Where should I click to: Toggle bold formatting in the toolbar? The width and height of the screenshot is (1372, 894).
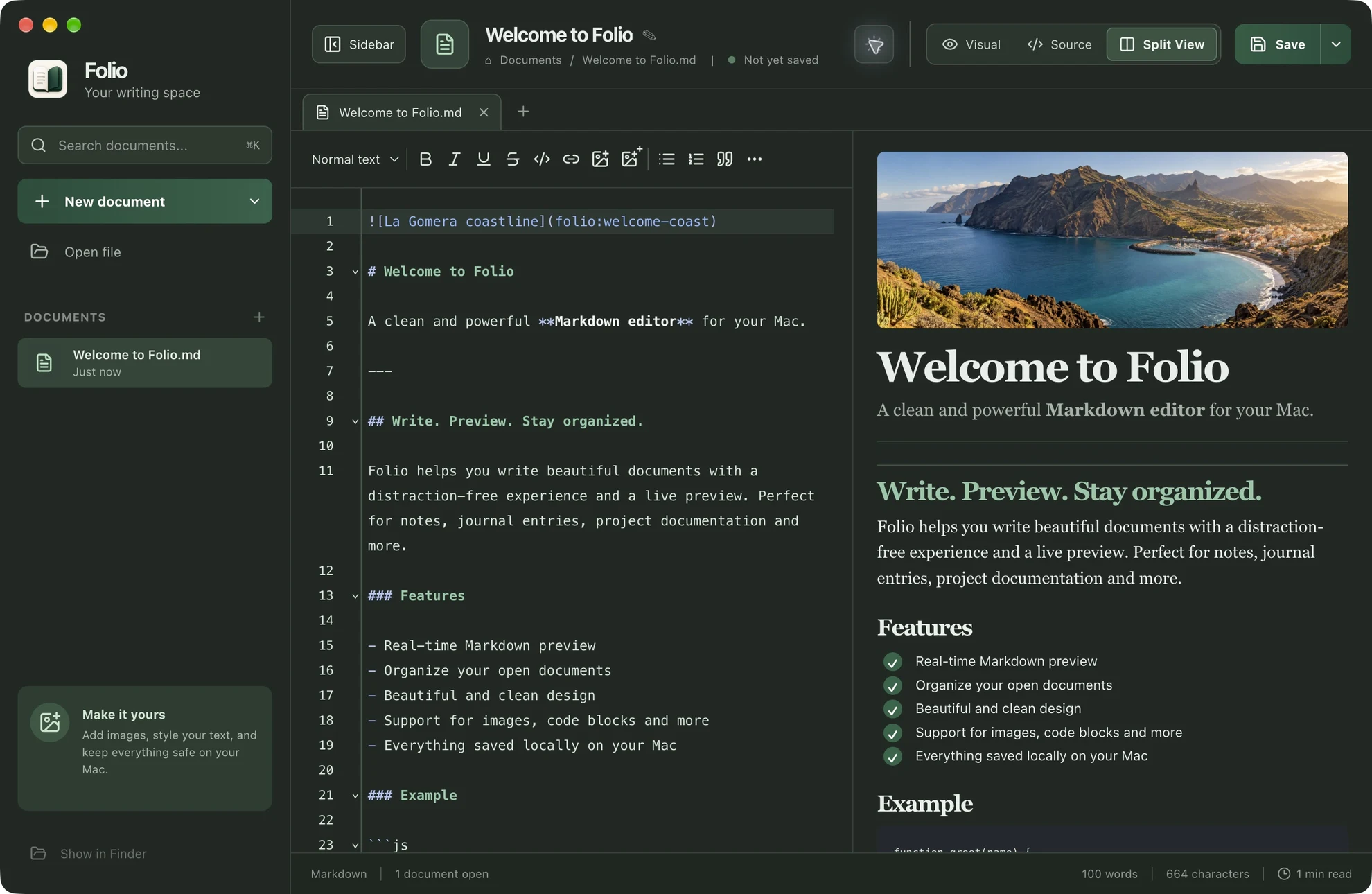pyautogui.click(x=425, y=159)
